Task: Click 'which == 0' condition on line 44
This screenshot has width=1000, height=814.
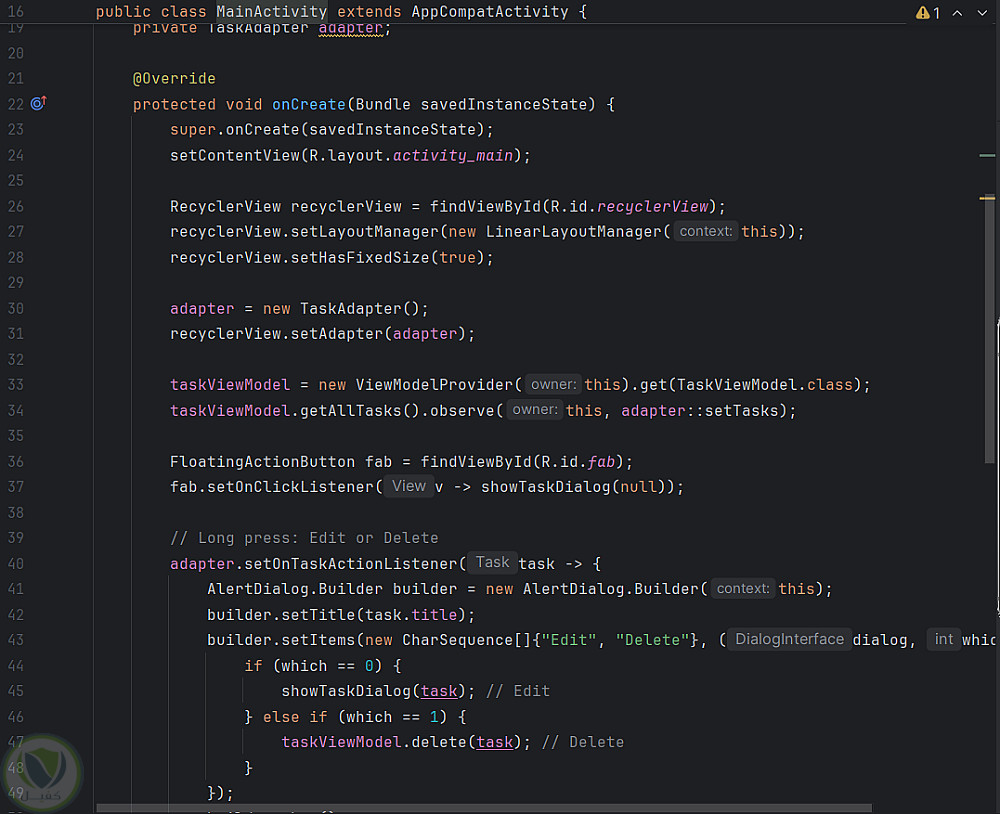Action: coord(327,665)
